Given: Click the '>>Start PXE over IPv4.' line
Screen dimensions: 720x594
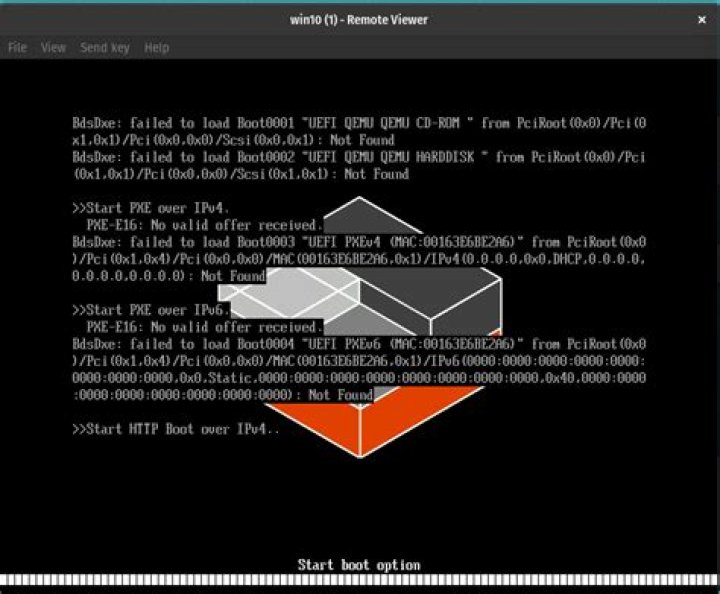Looking at the screenshot, I should pyautogui.click(x=150, y=208).
